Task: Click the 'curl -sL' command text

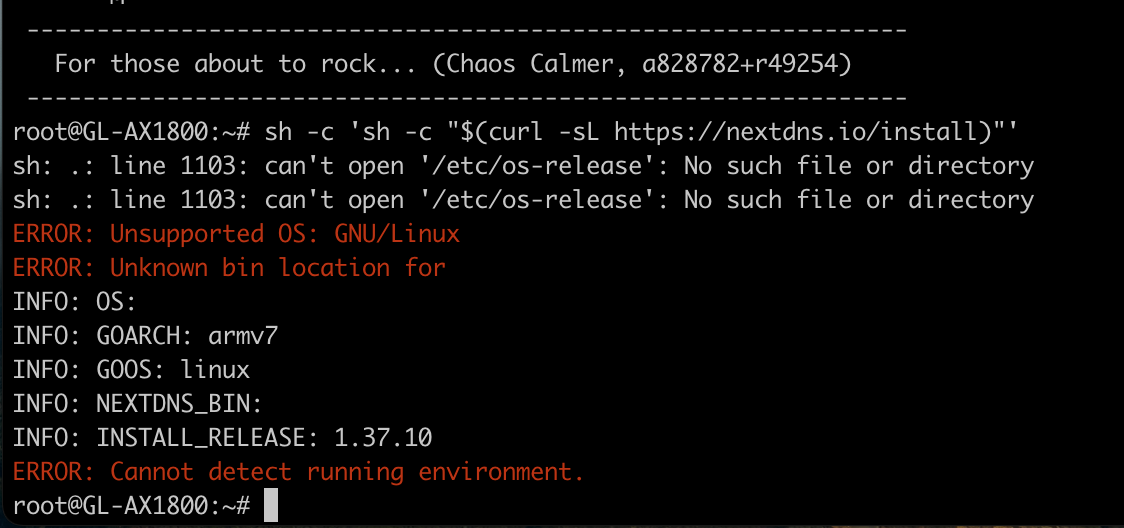Action: pyautogui.click(x=546, y=132)
